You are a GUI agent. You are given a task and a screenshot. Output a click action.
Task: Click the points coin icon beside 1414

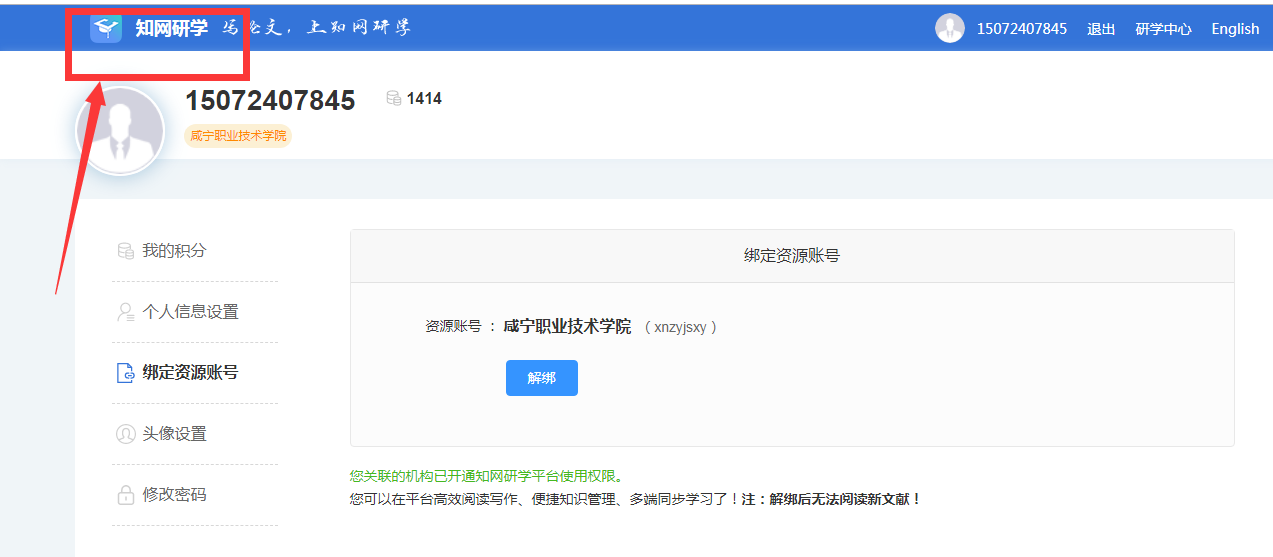point(393,98)
